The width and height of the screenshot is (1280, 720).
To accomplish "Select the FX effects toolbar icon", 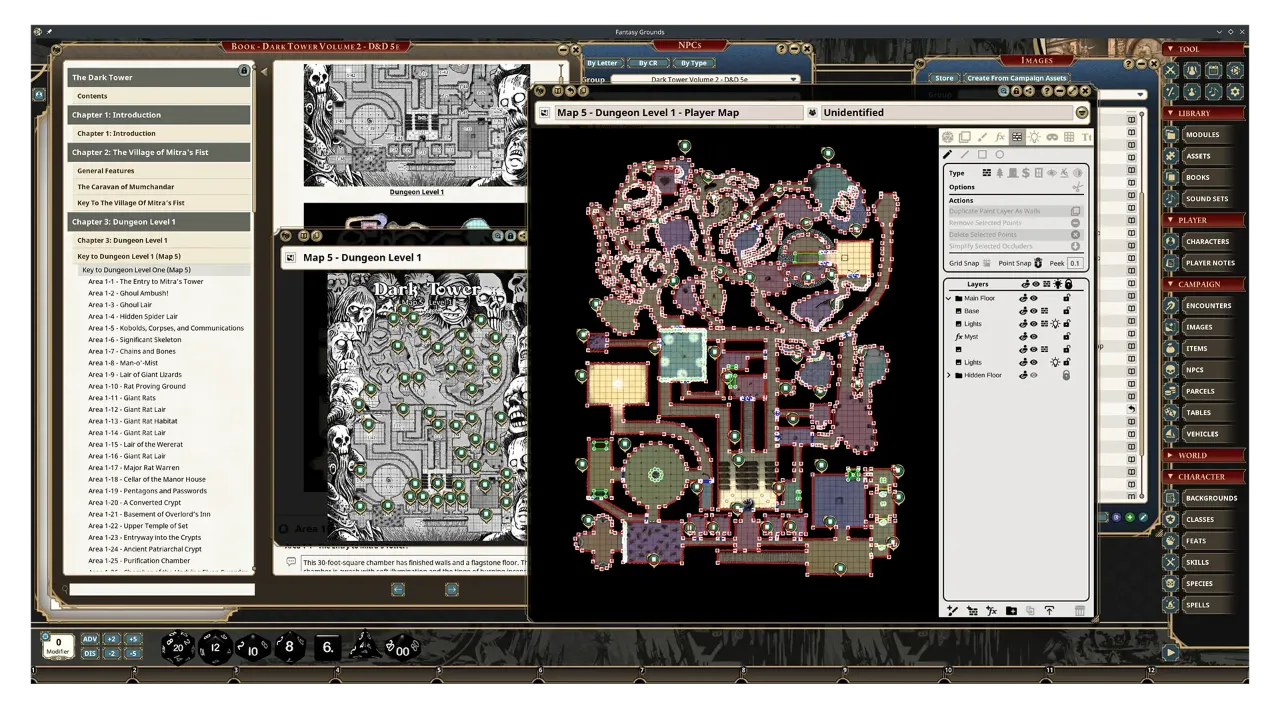I will pyautogui.click(x=1000, y=137).
